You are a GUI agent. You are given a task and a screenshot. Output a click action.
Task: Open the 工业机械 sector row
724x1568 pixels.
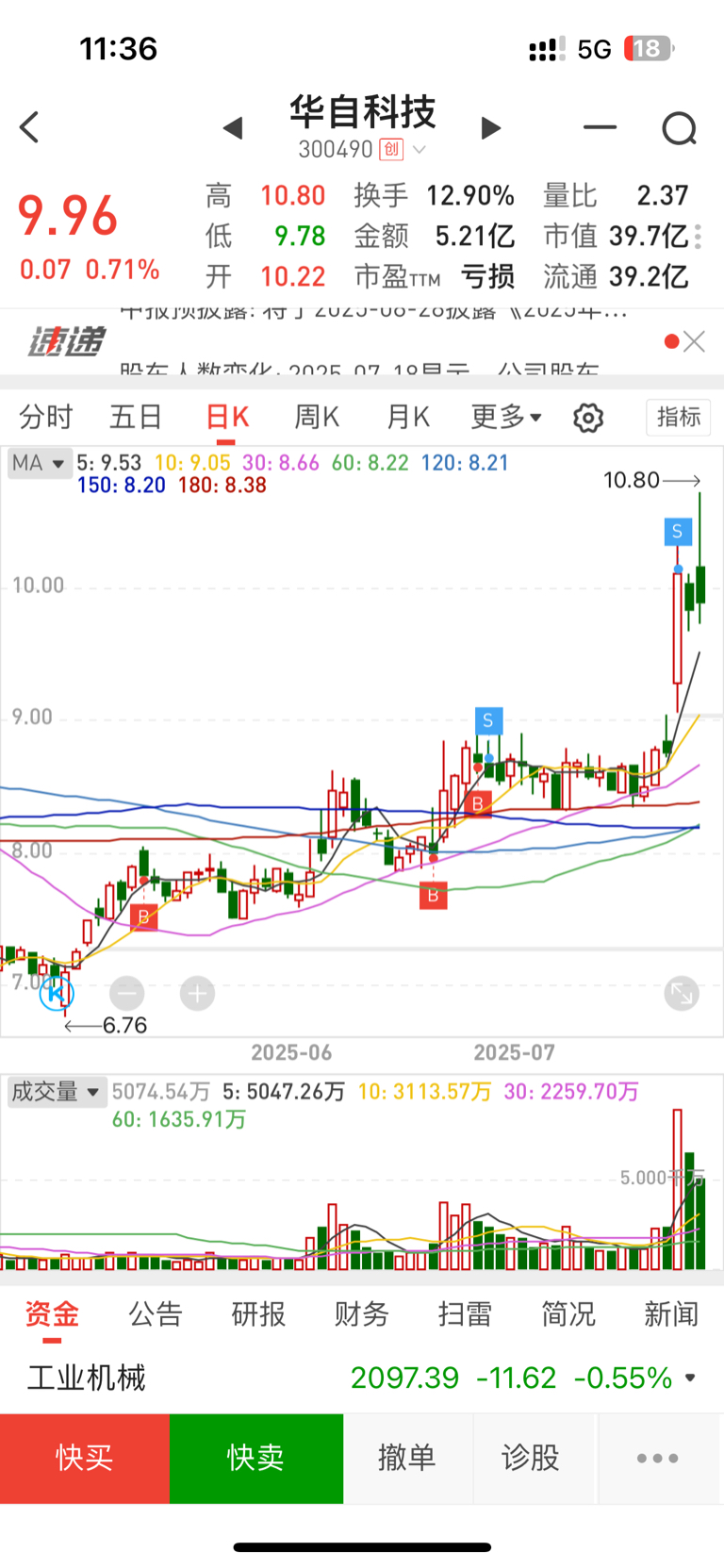coord(362,1378)
